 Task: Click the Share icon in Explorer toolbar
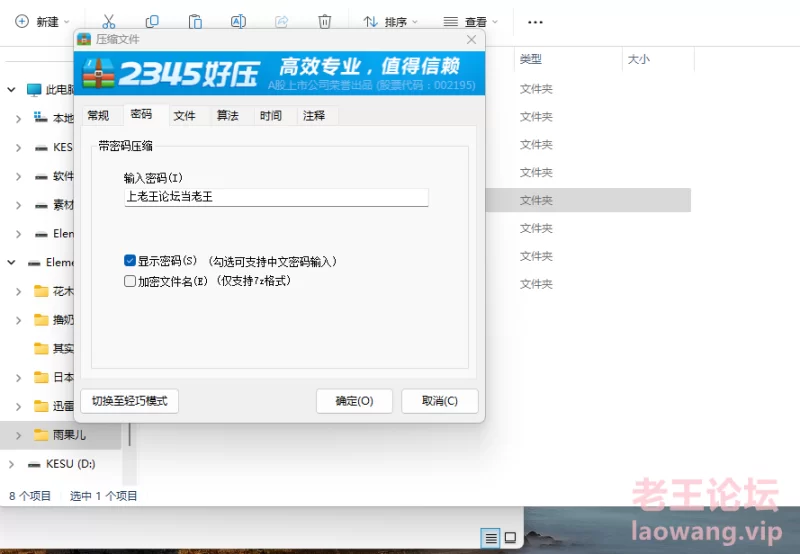point(282,21)
